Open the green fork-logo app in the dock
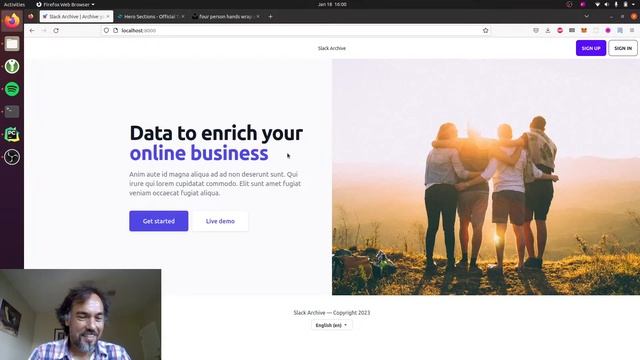The image size is (640, 360). click(x=12, y=66)
